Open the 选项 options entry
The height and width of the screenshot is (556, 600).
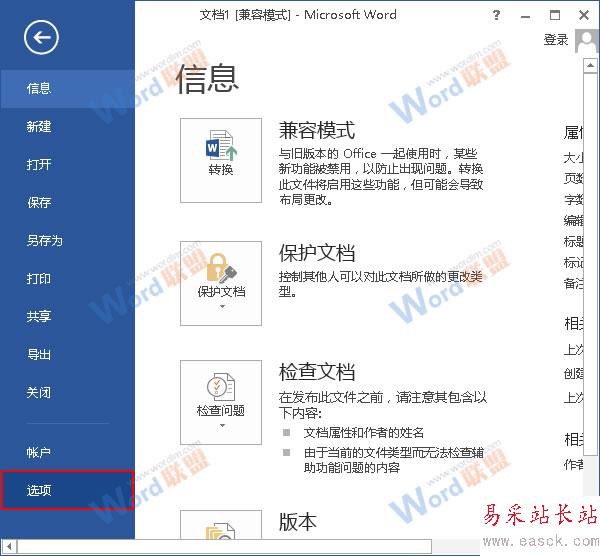[67, 490]
